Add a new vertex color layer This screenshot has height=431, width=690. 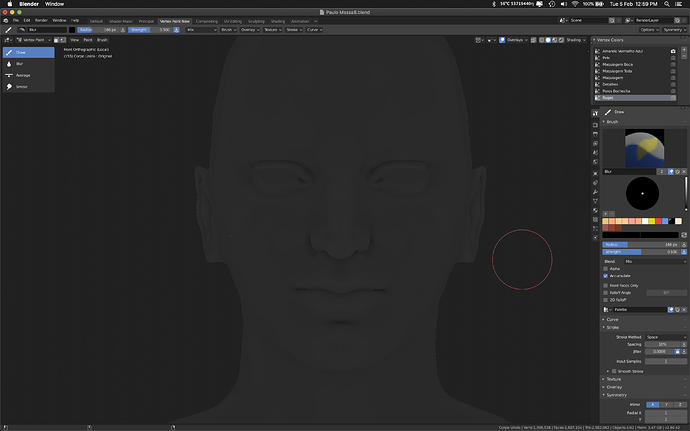(x=684, y=50)
